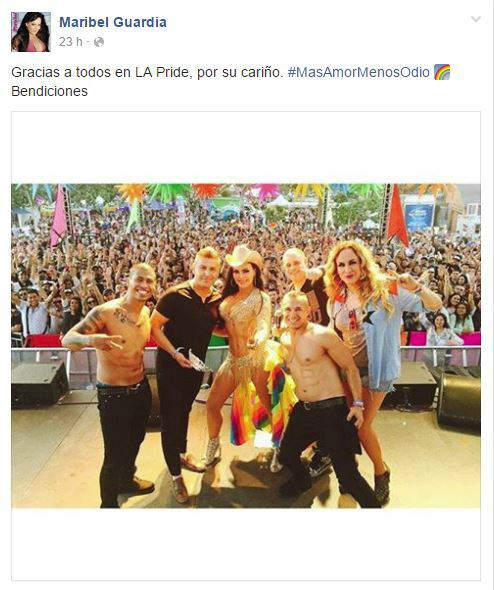Open the Maribel Guardia name link

(113, 22)
